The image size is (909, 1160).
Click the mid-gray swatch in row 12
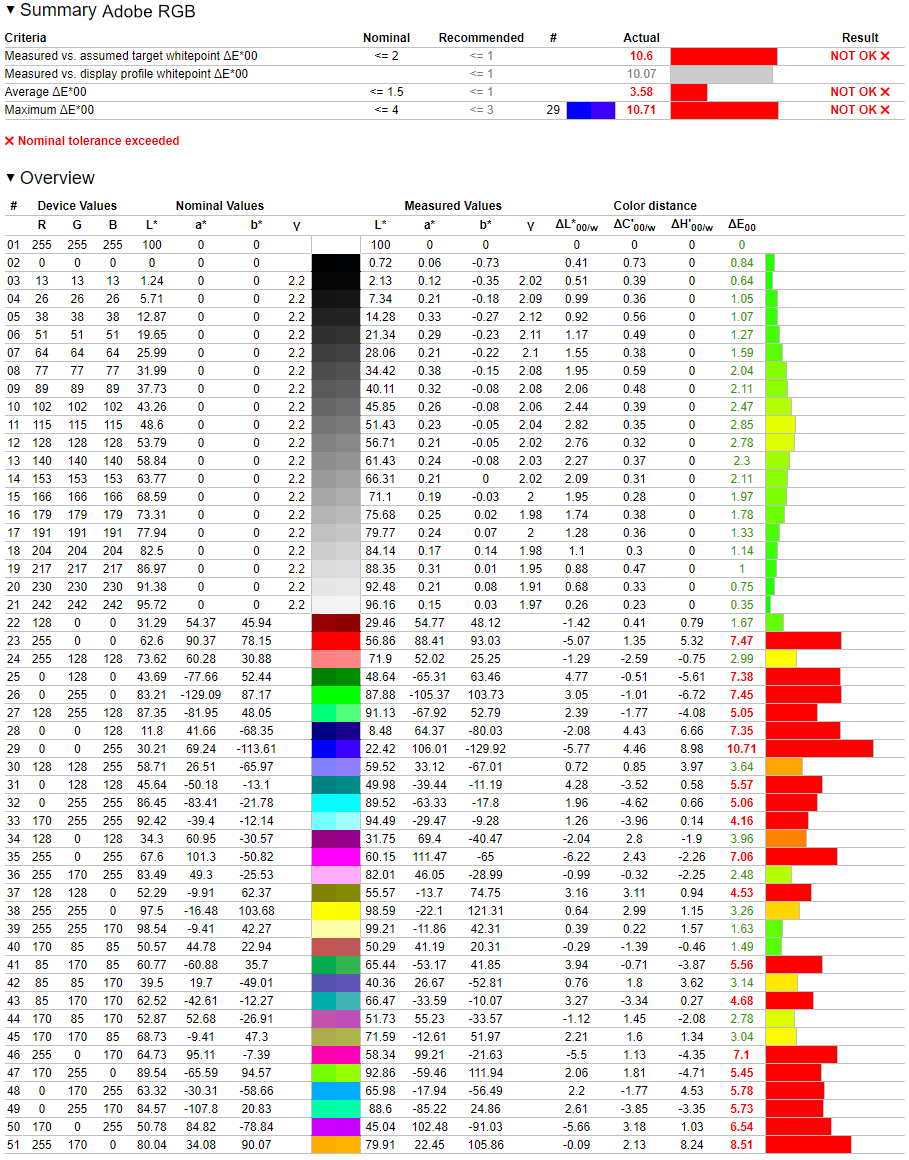(x=336, y=442)
